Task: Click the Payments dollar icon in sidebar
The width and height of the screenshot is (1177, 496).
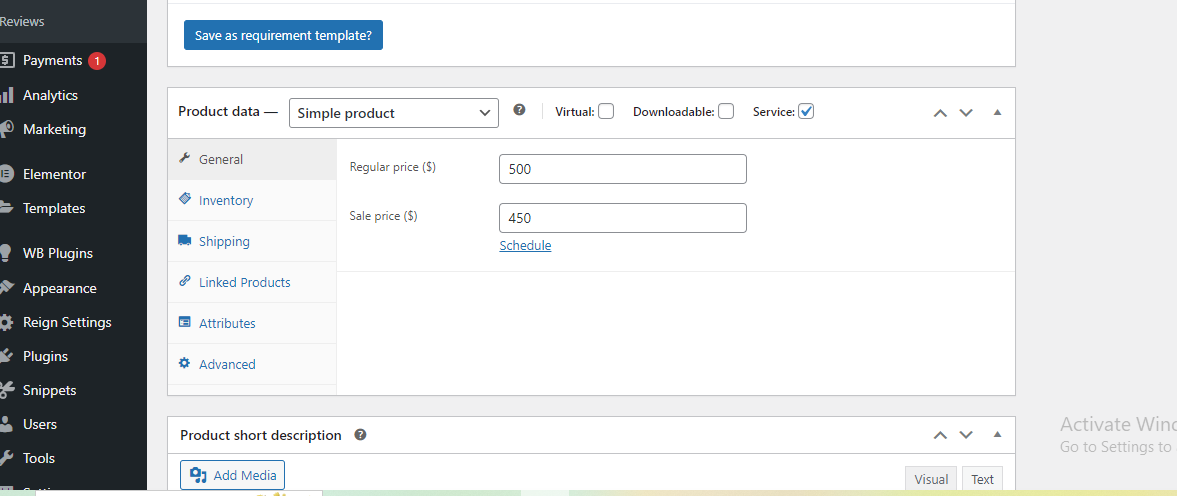Action: (6, 60)
